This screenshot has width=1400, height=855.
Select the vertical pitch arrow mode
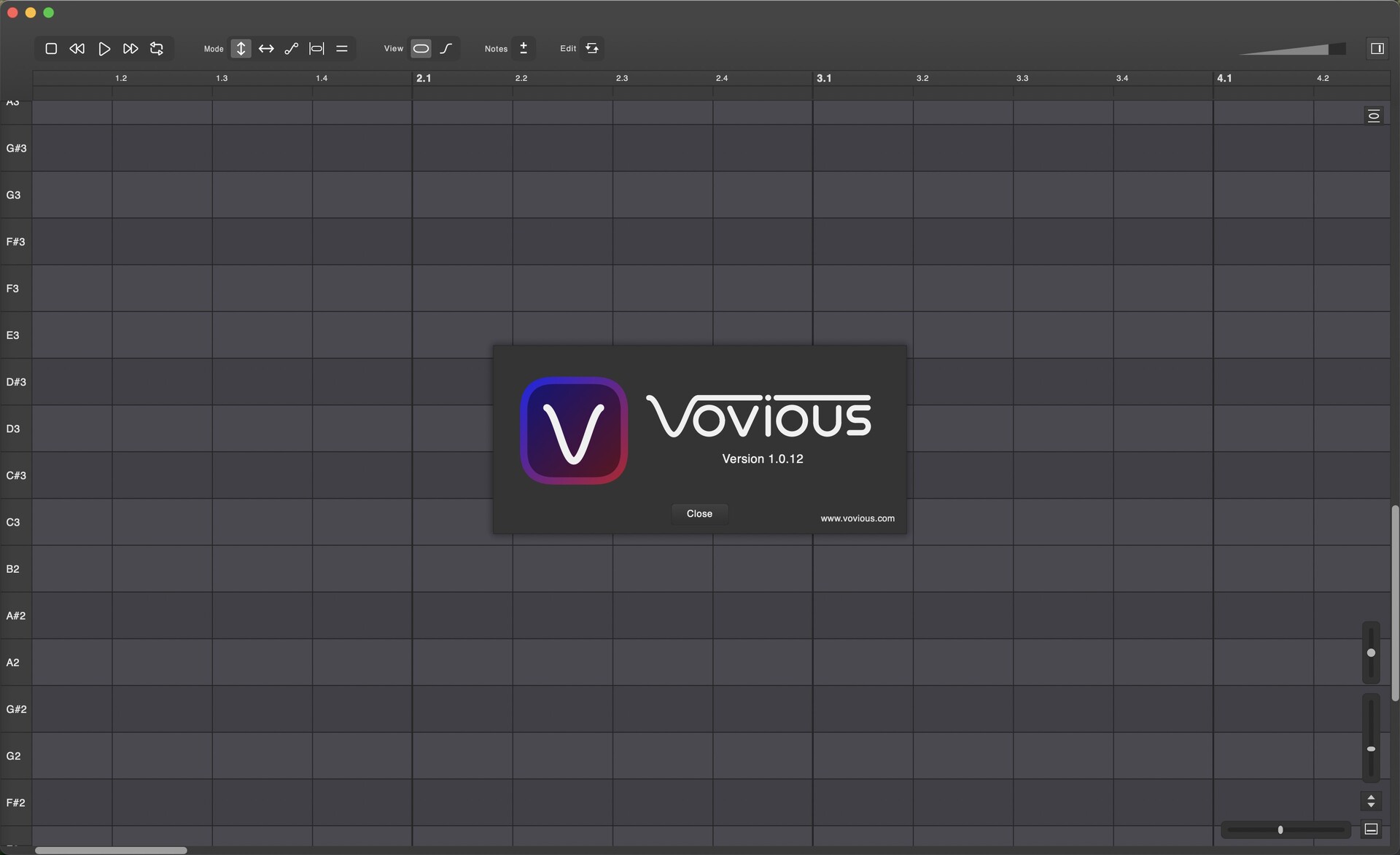[x=241, y=49]
